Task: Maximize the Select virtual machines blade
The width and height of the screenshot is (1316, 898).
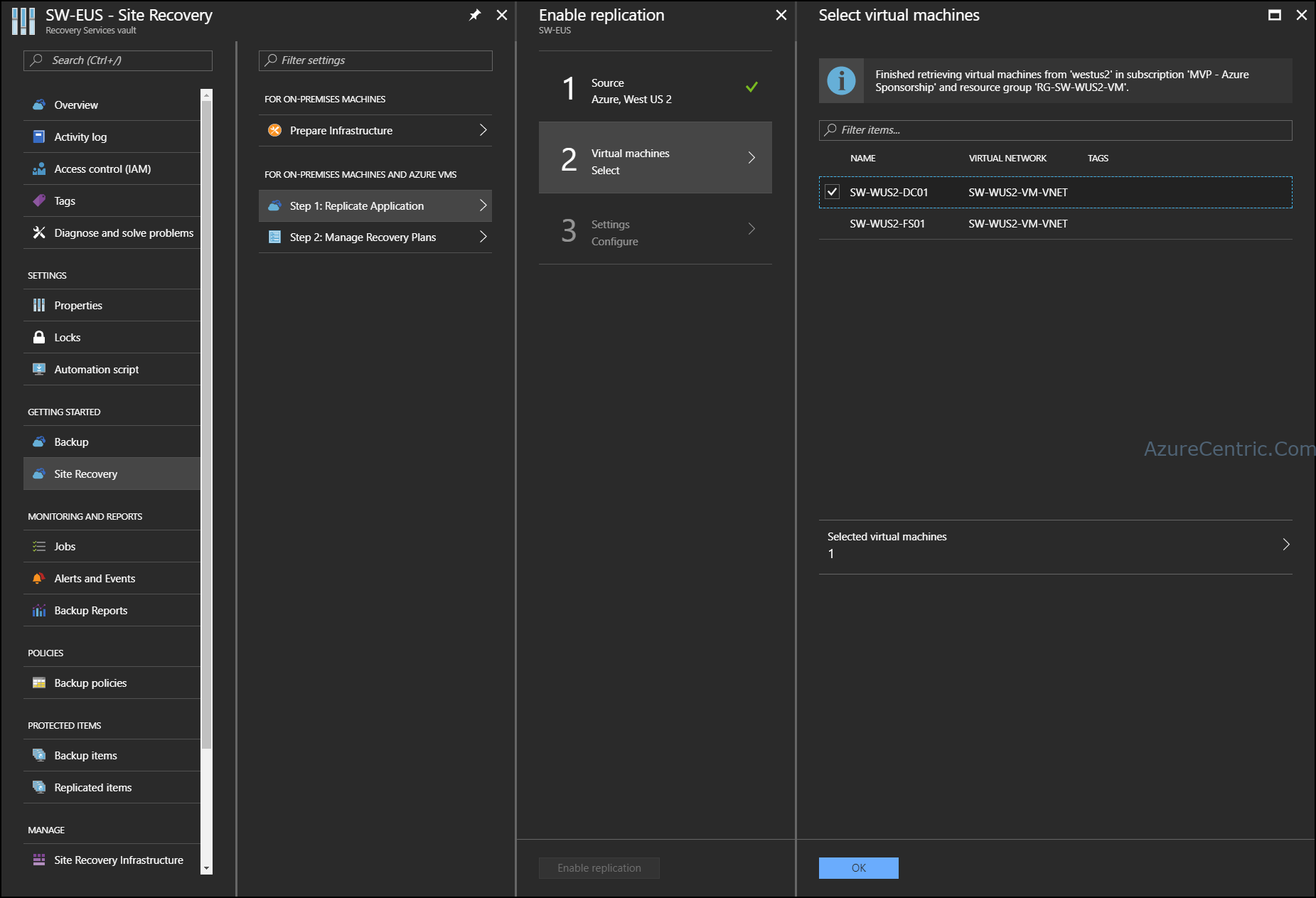Action: click(1275, 15)
